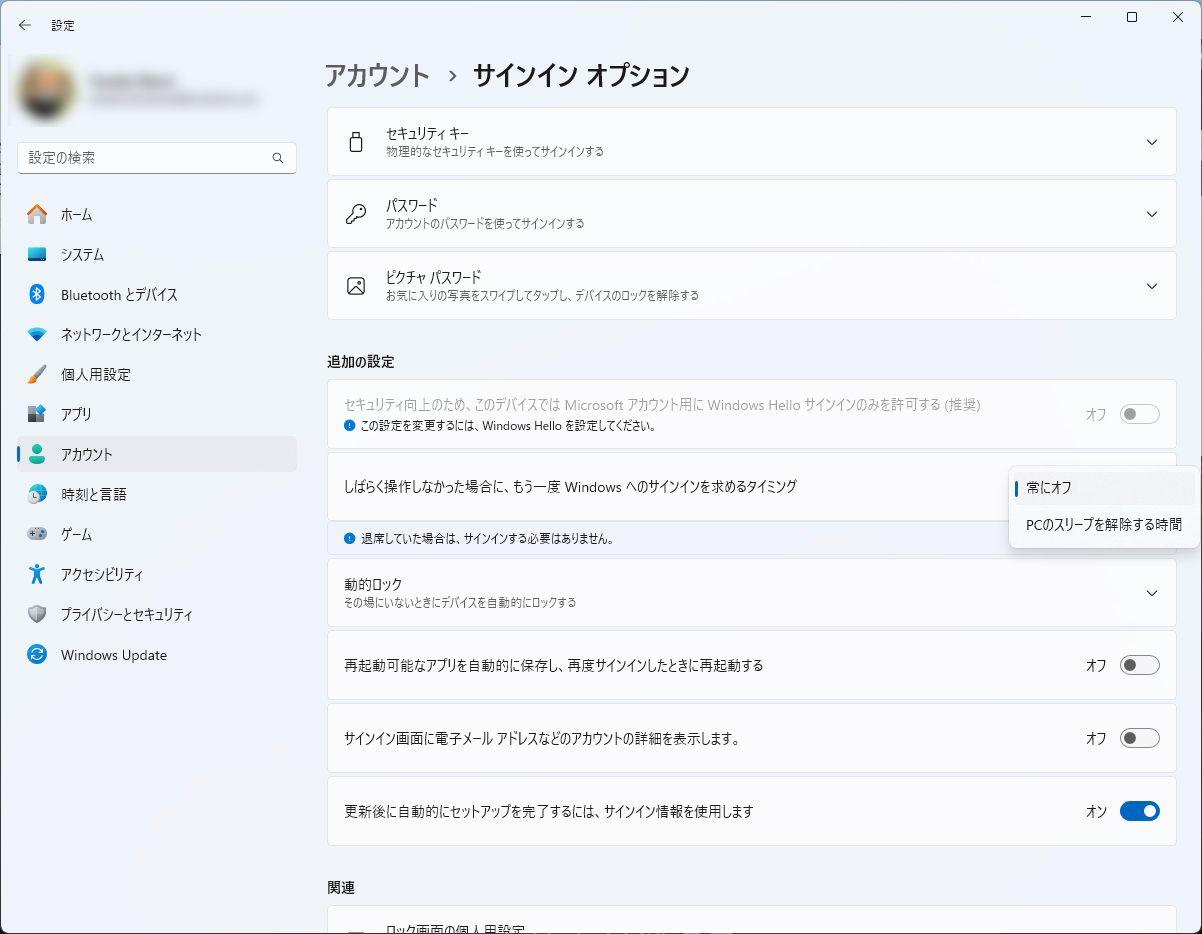Choose PCのスリープを解除する時間 option
1202x934 pixels.
point(1103,525)
